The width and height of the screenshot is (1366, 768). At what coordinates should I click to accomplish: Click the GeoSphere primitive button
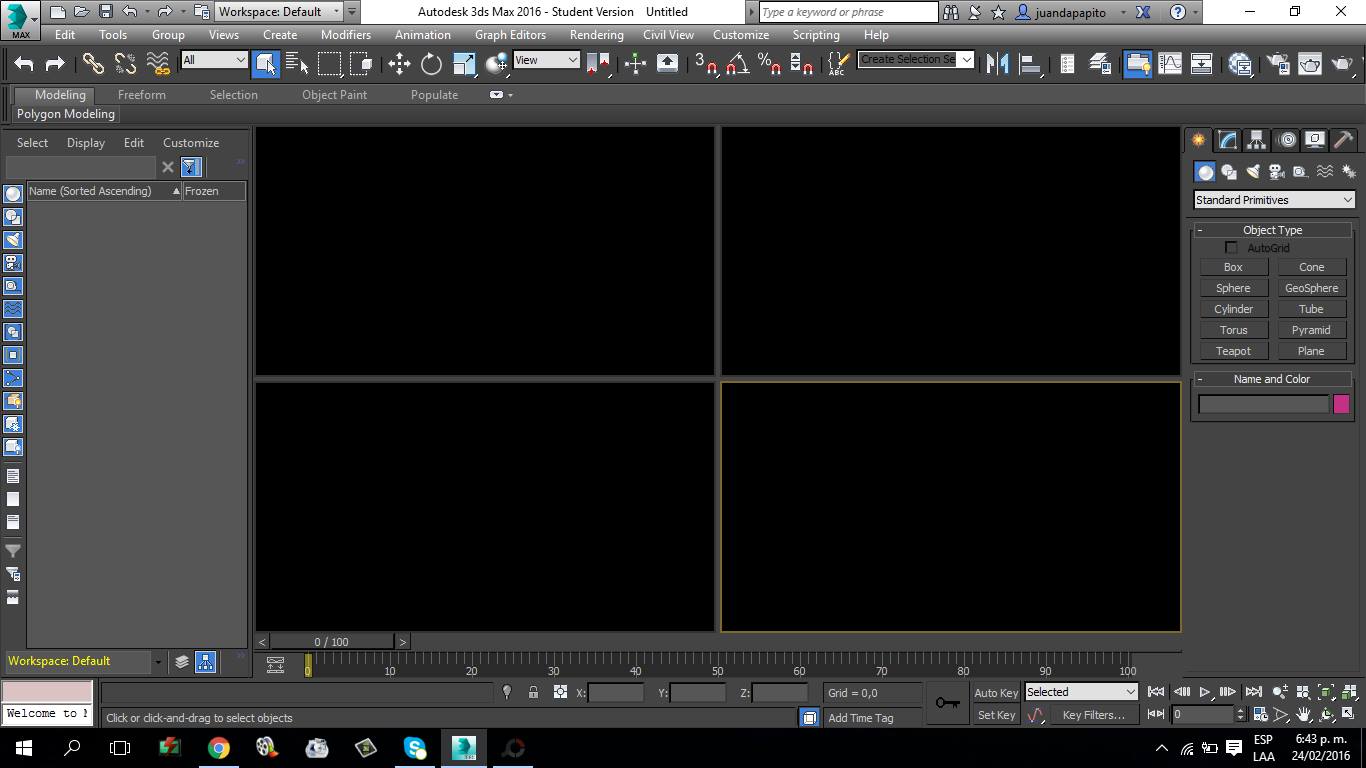coord(1311,288)
